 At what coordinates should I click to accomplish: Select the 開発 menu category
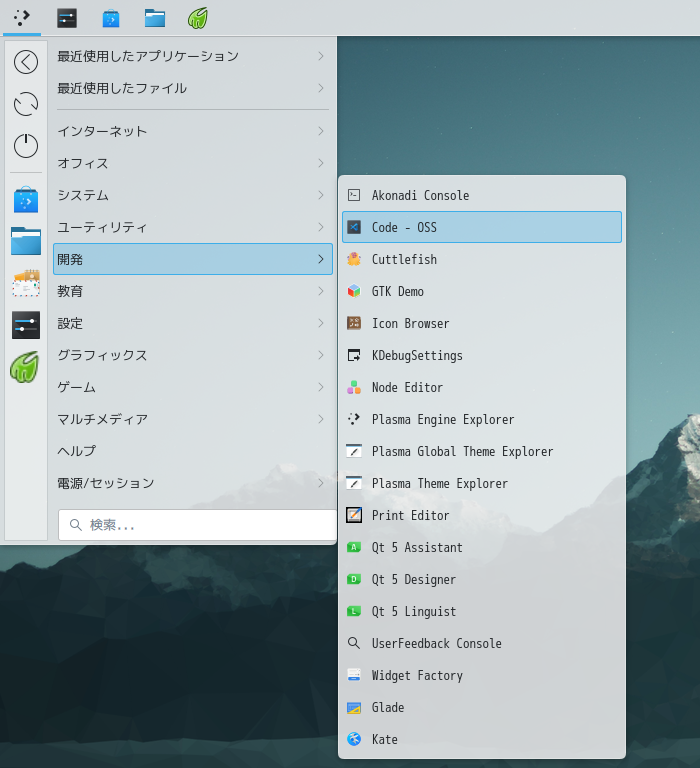(x=193, y=259)
